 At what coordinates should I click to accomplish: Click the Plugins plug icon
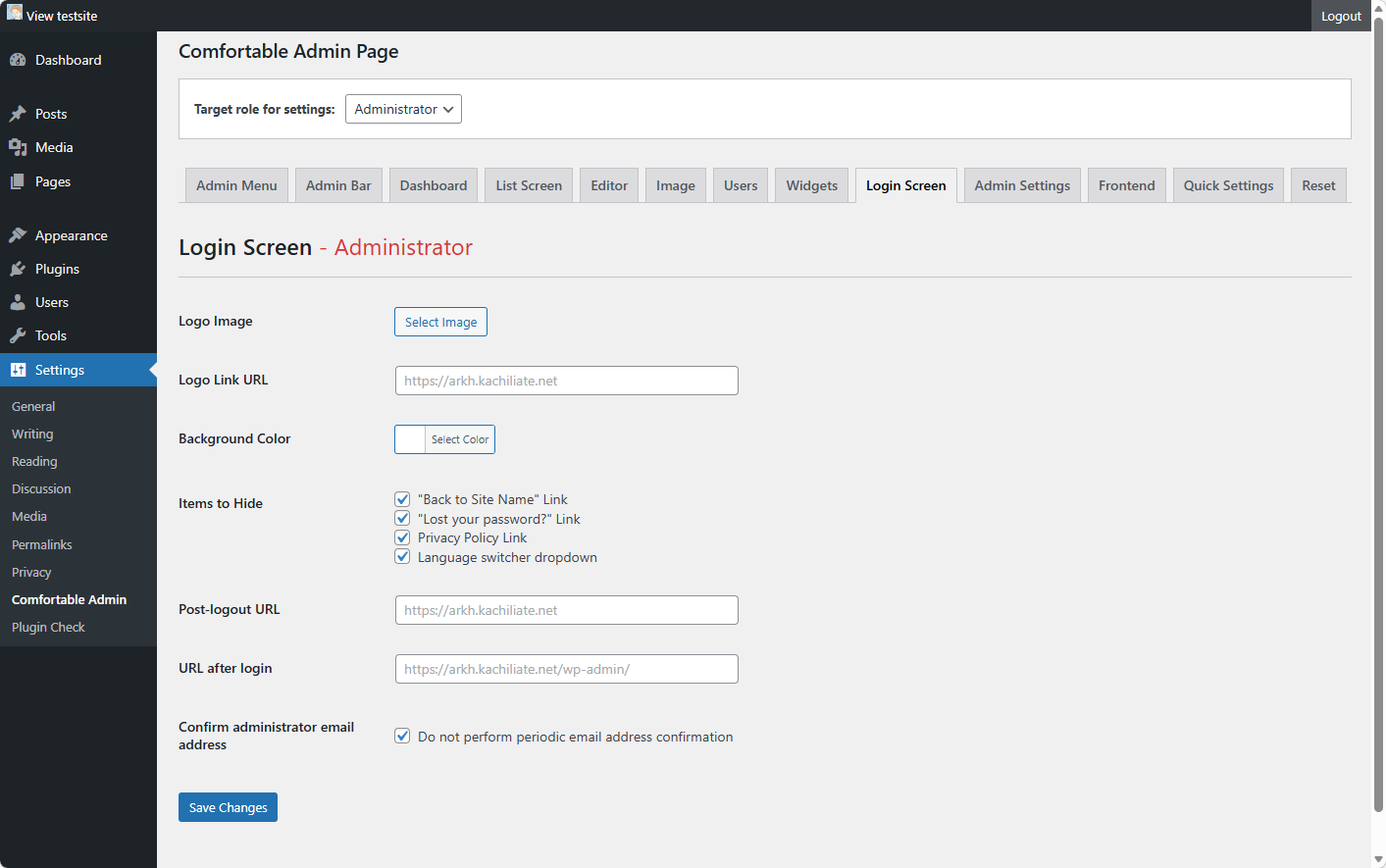coord(18,269)
